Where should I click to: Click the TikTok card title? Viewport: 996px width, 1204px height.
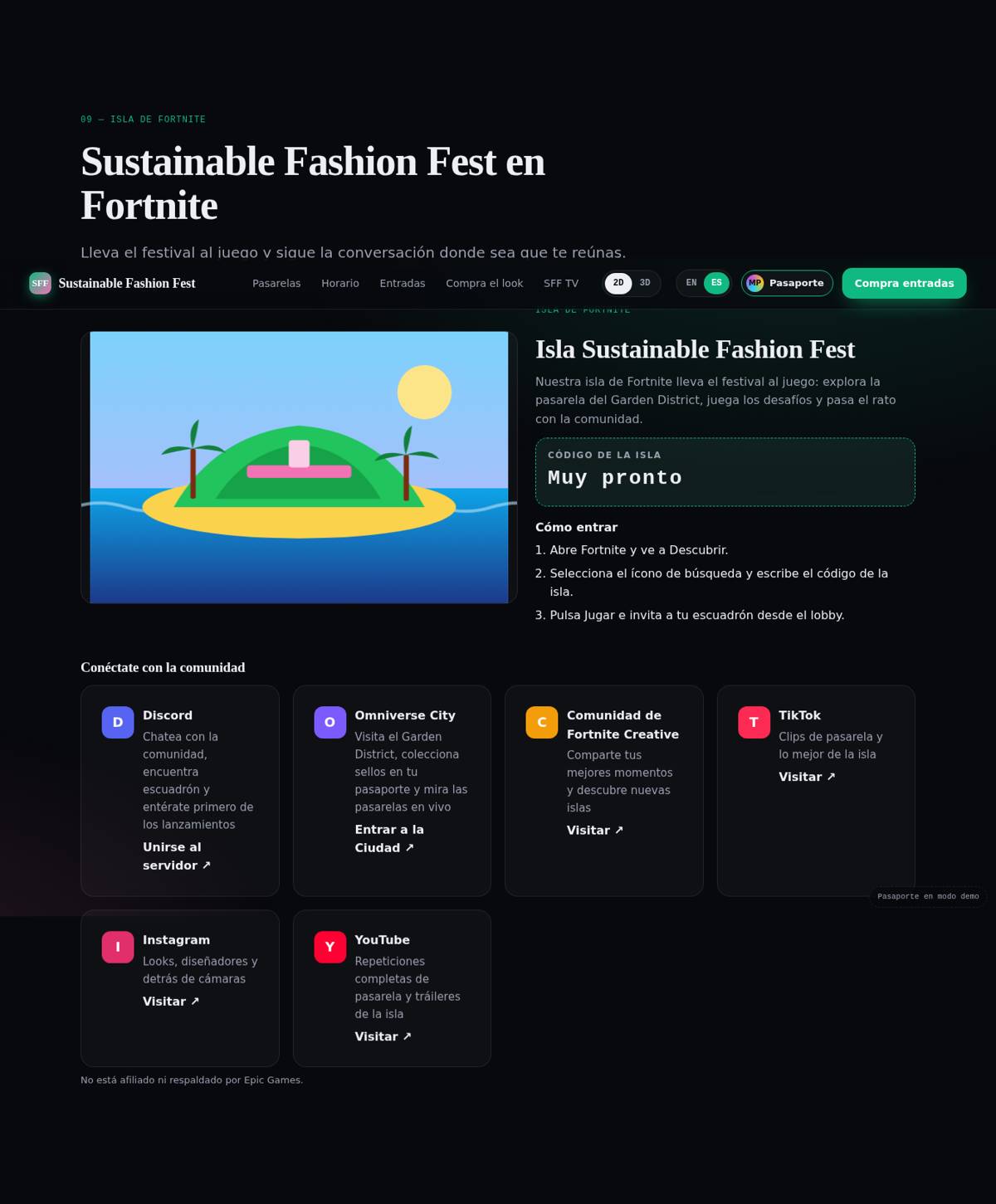tap(799, 715)
